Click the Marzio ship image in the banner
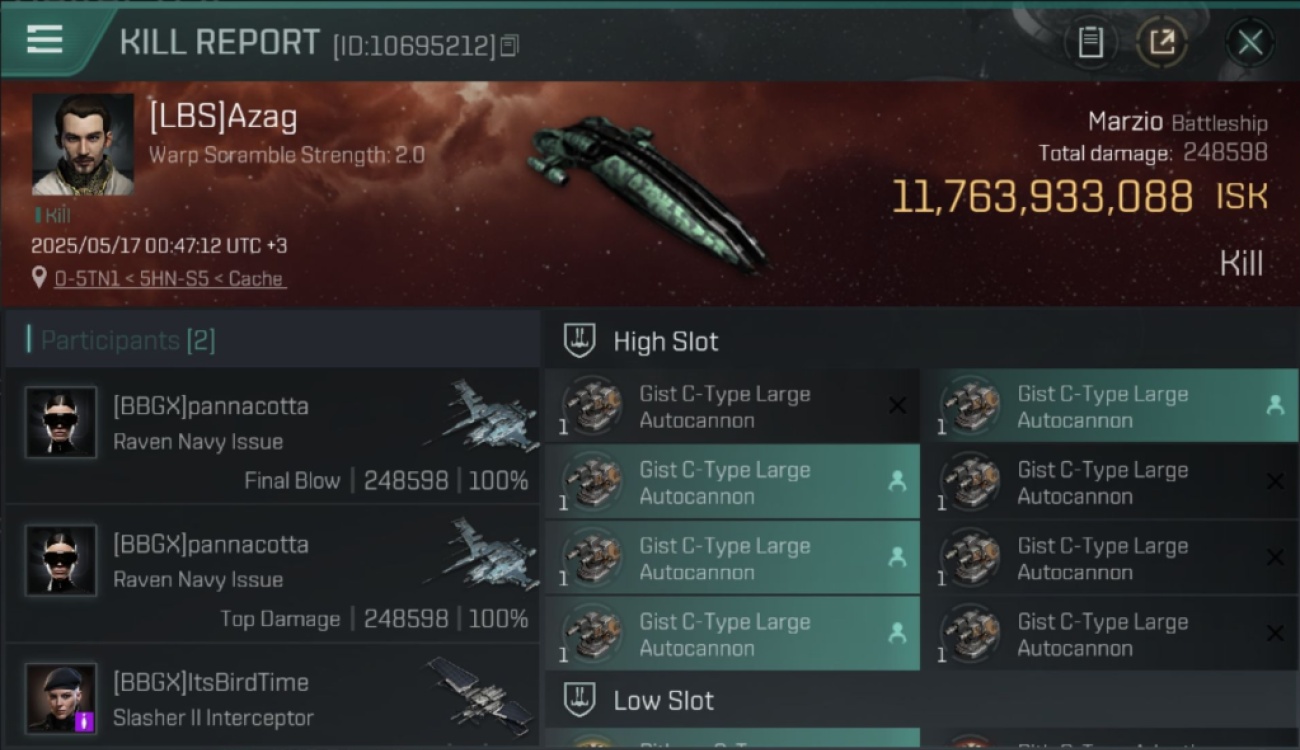This screenshot has width=1300, height=750. [645, 190]
